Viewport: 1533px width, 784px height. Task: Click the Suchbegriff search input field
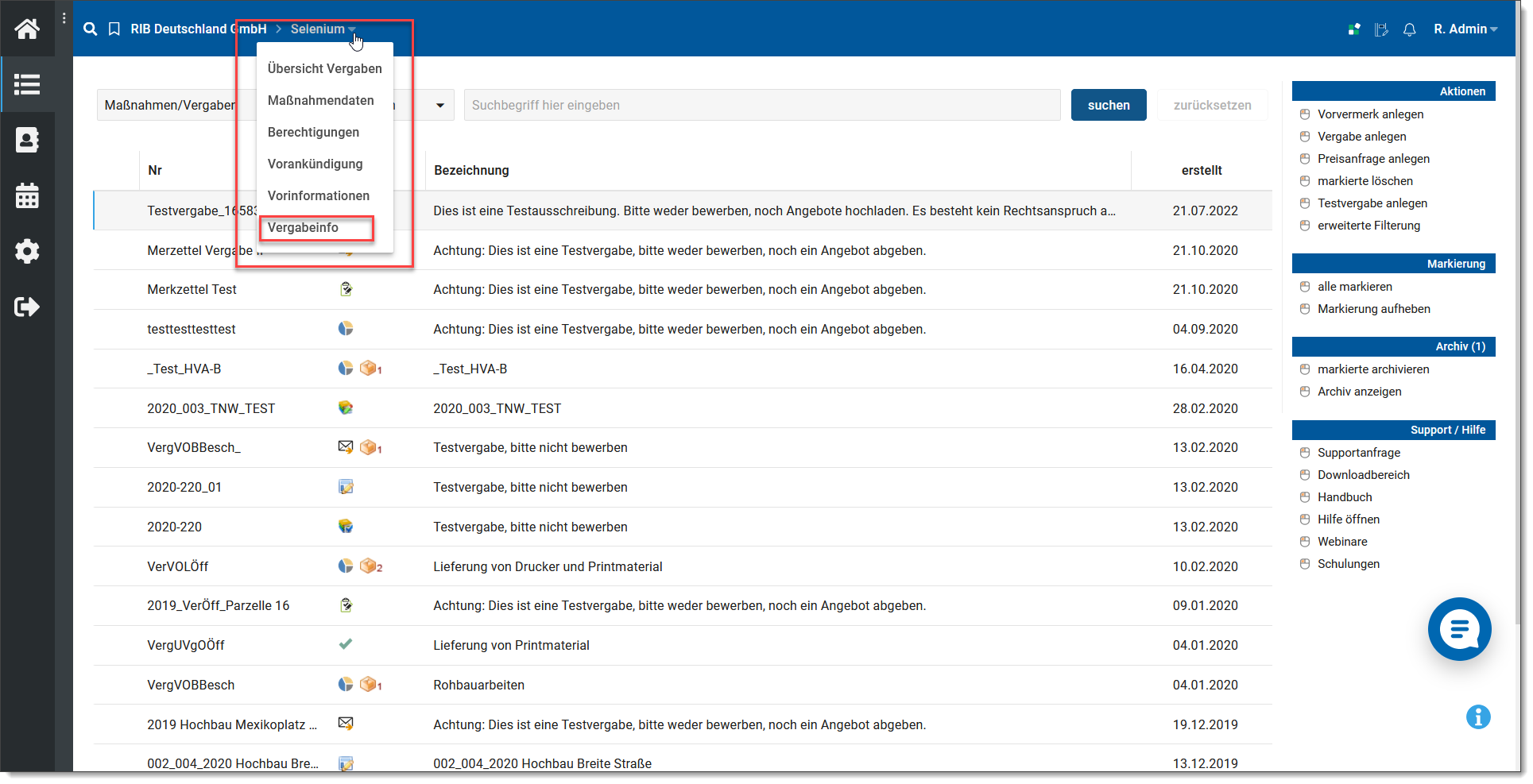(x=761, y=105)
